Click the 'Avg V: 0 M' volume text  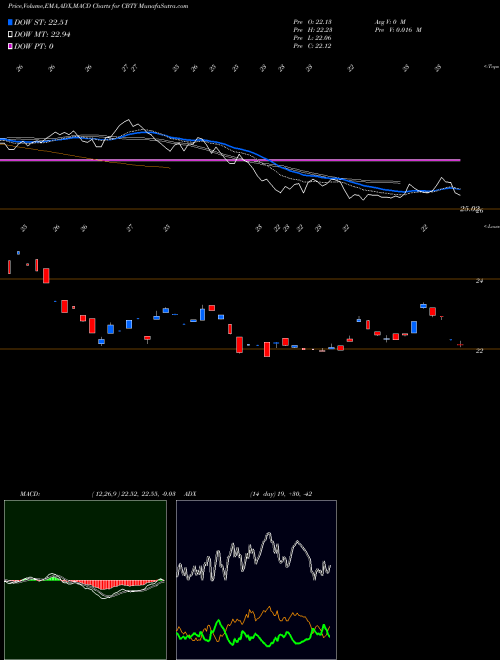click(x=390, y=22)
